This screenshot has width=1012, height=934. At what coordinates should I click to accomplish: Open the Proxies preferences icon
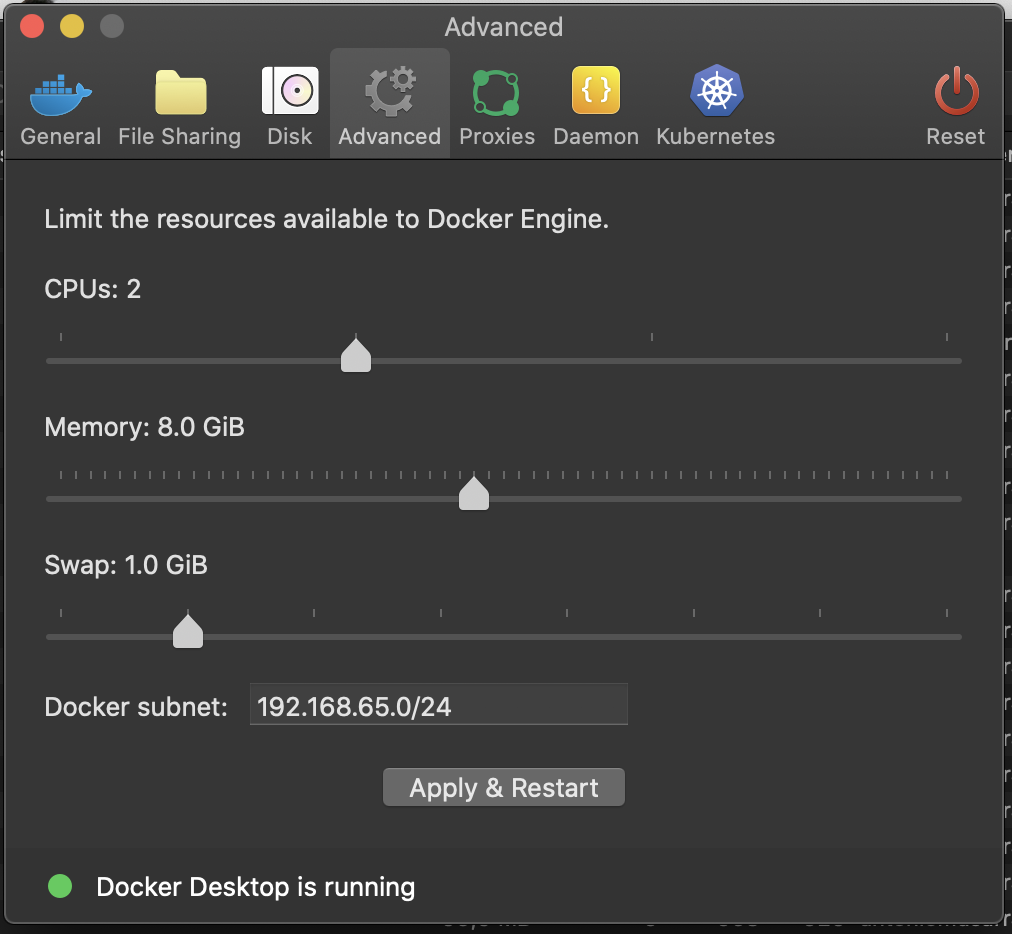point(496,93)
